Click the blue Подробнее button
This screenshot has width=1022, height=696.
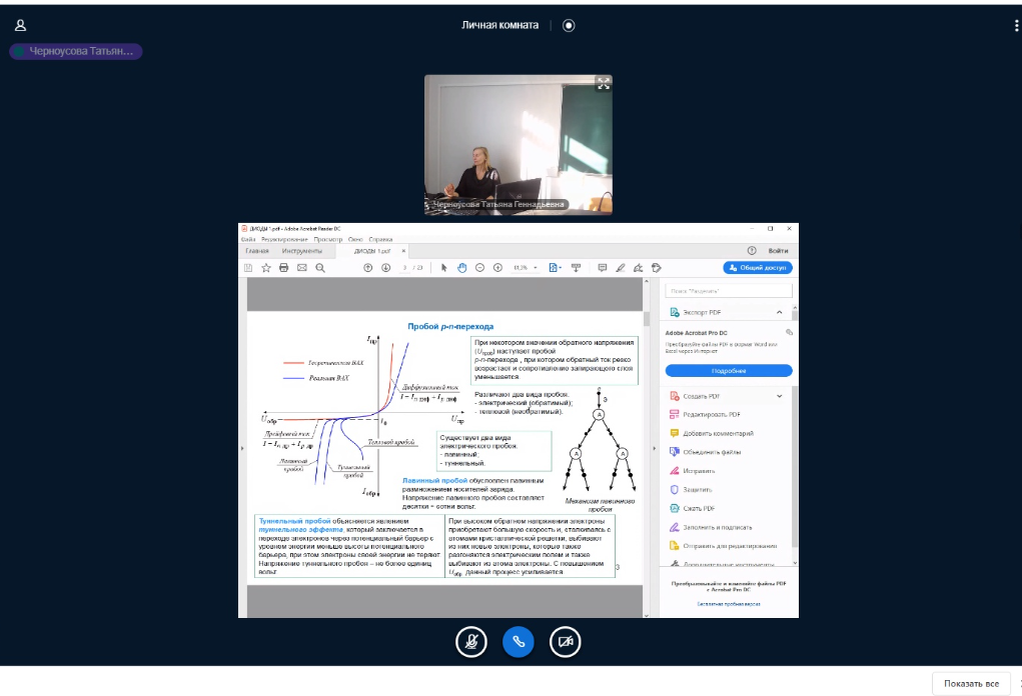point(729,371)
